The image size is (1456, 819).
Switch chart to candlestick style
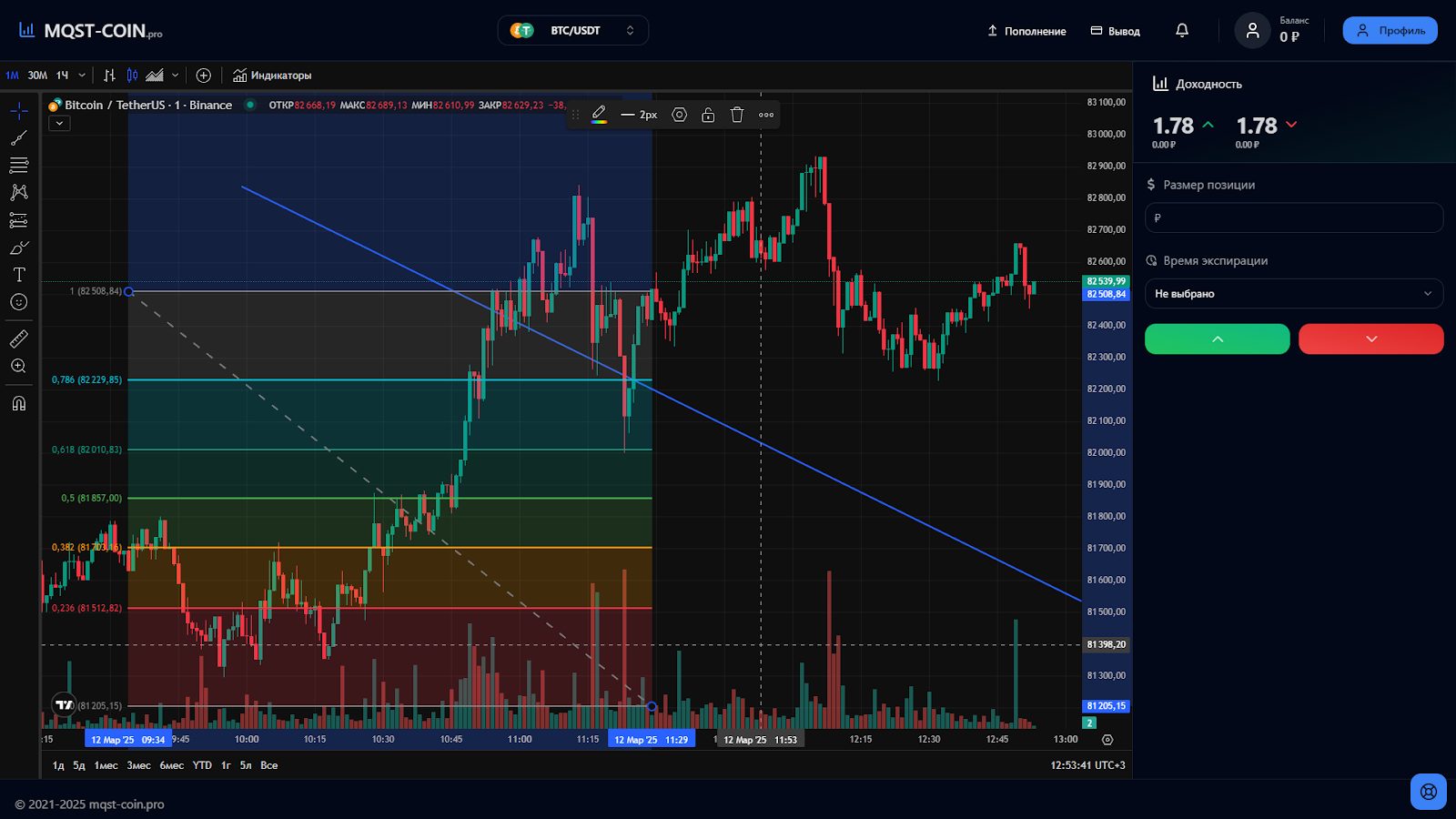tap(133, 76)
